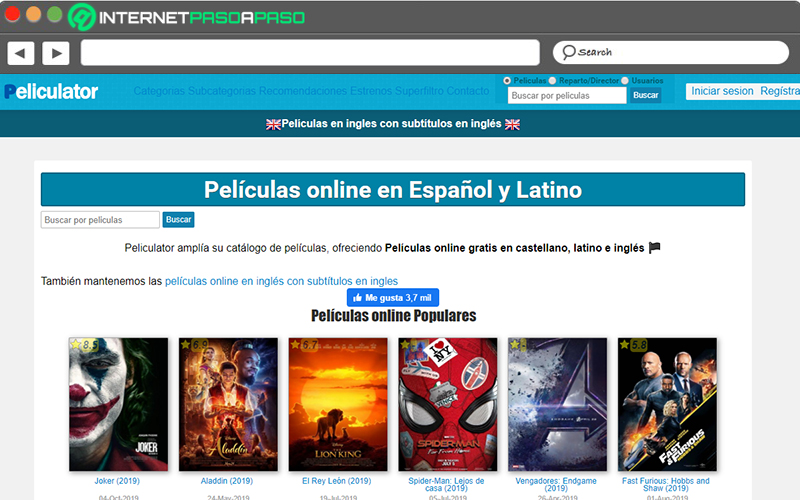Click the magnifier icon in Search box
Image resolution: width=800 pixels, height=500 pixels.
click(568, 52)
